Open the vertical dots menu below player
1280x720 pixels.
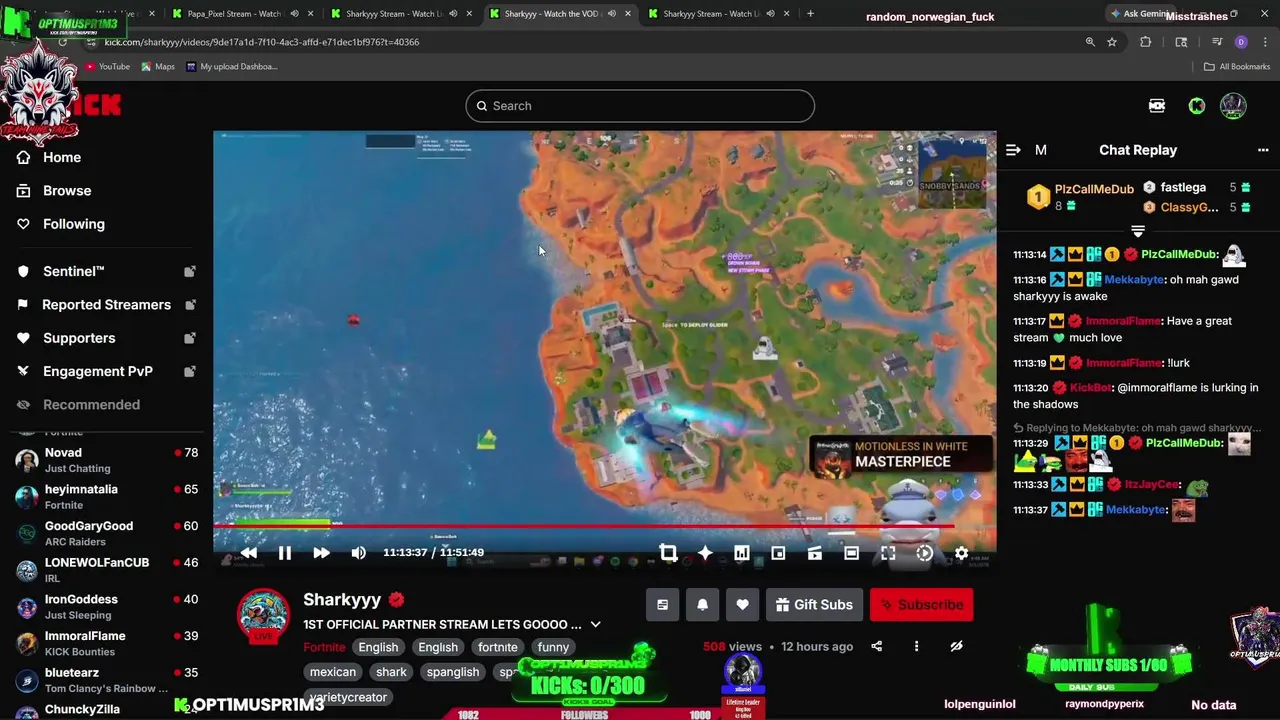[x=916, y=646]
